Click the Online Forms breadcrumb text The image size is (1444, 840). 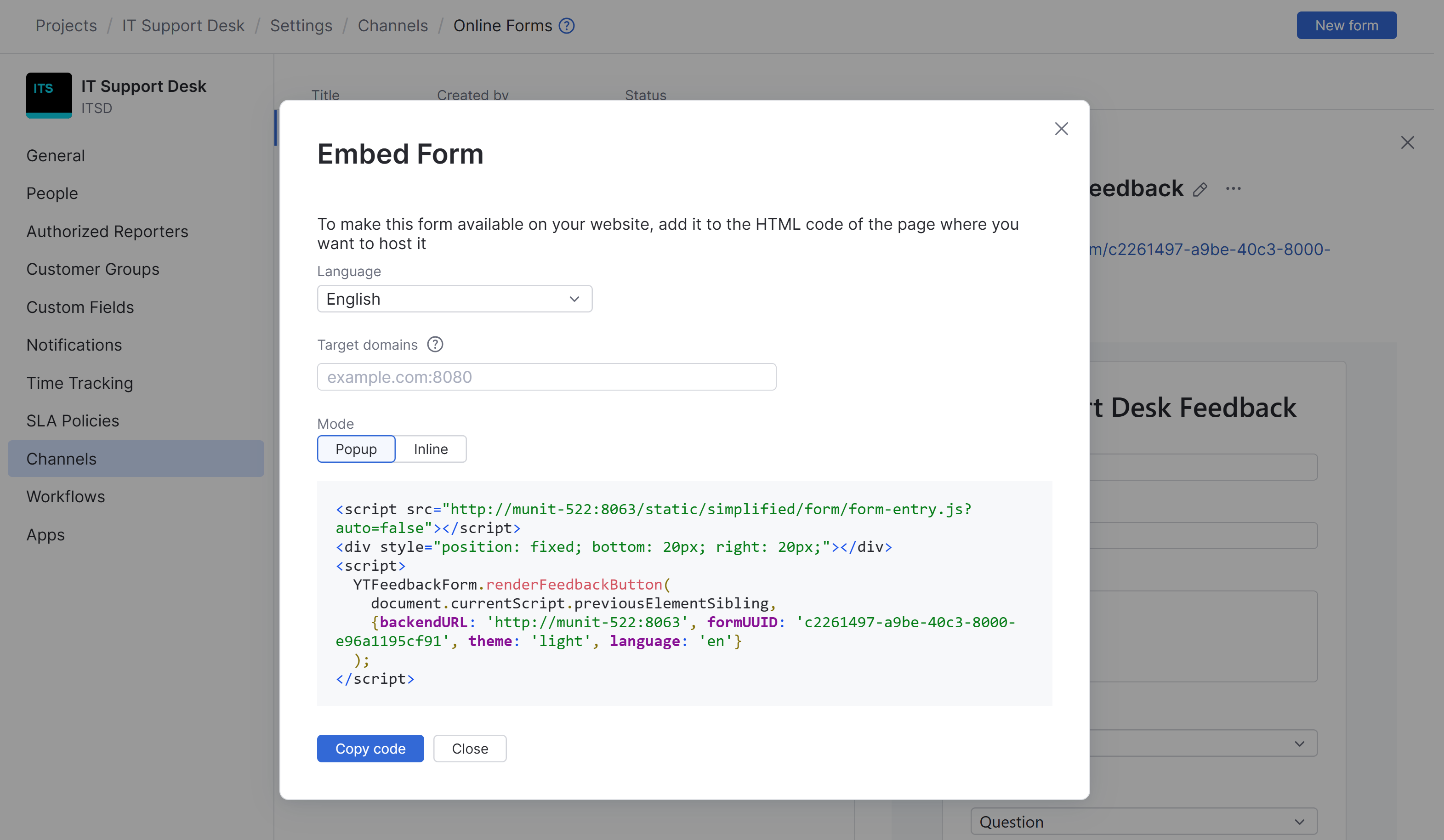click(x=502, y=26)
